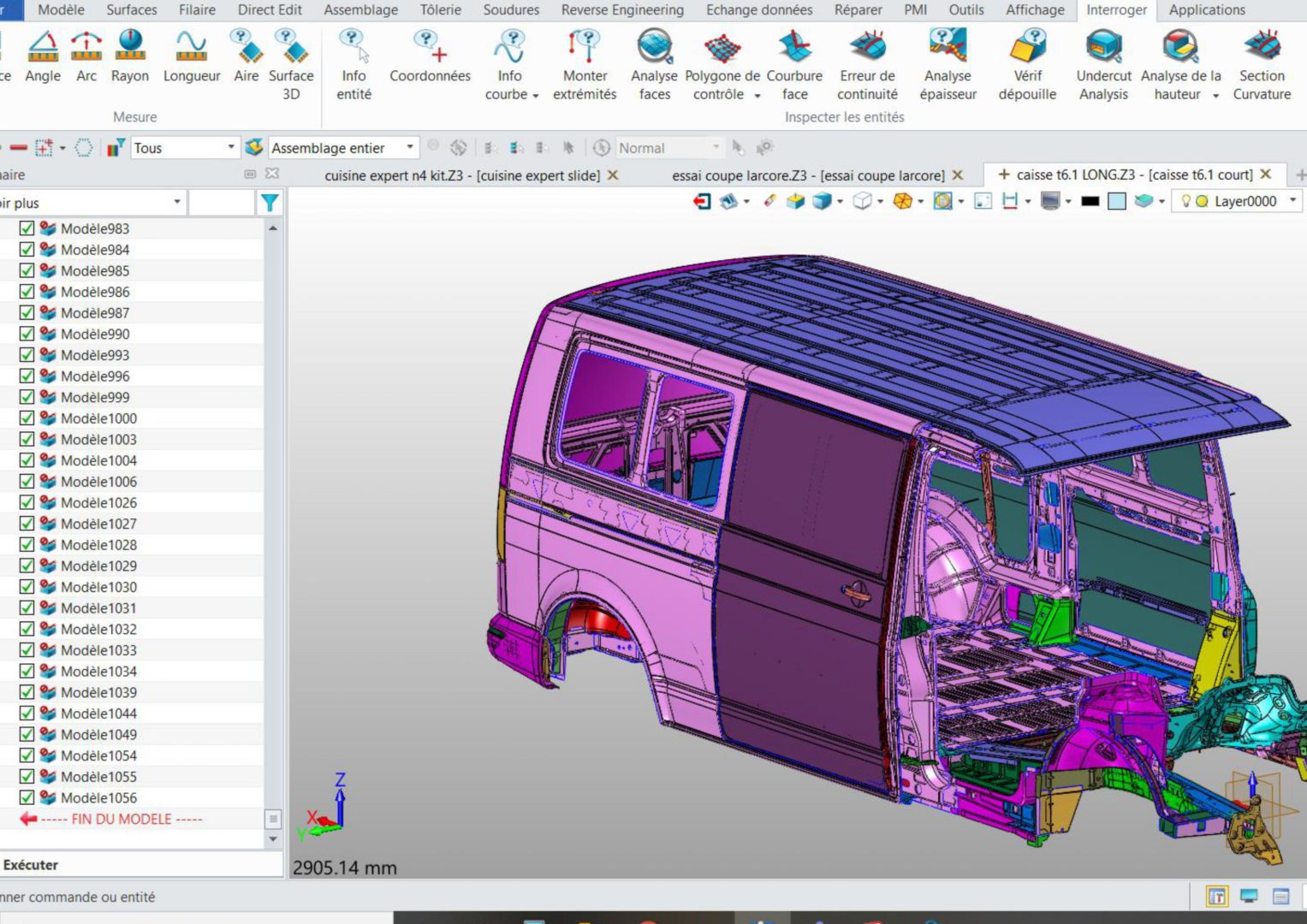Click the shaded blue cube display icon
1307x924 pixels.
coord(822,201)
